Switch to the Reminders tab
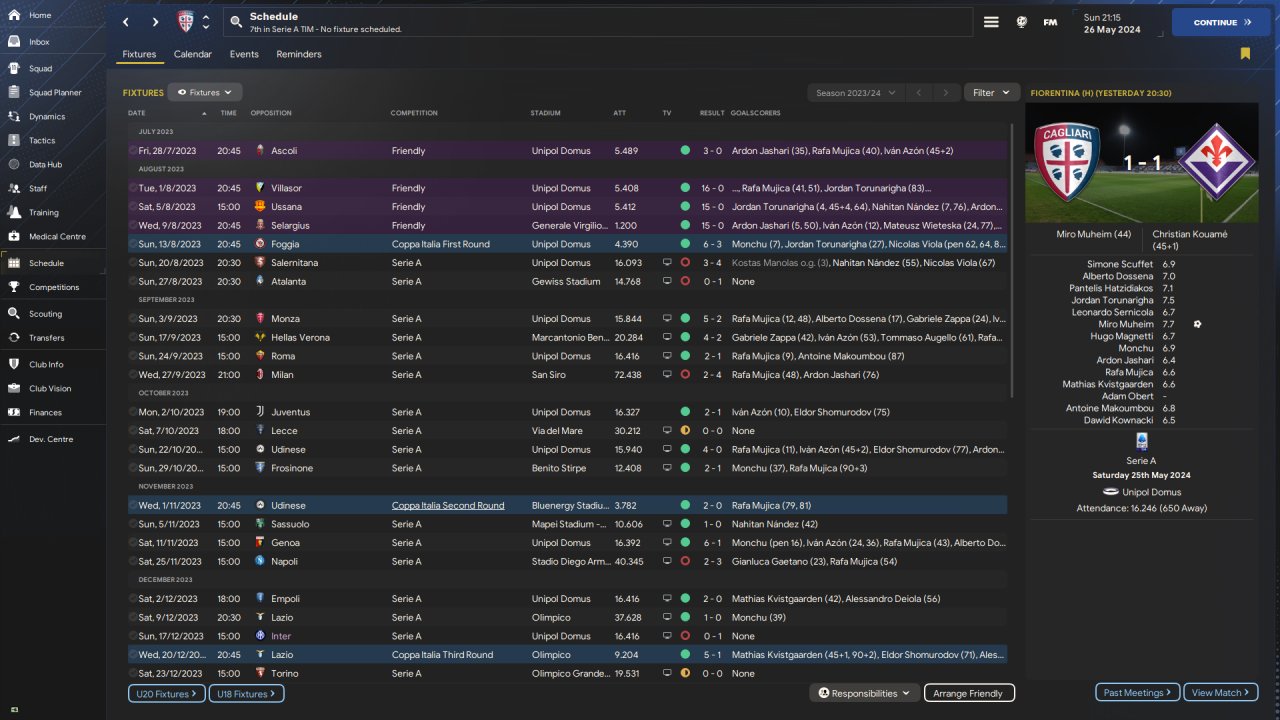Viewport: 1280px width, 720px height. [299, 54]
